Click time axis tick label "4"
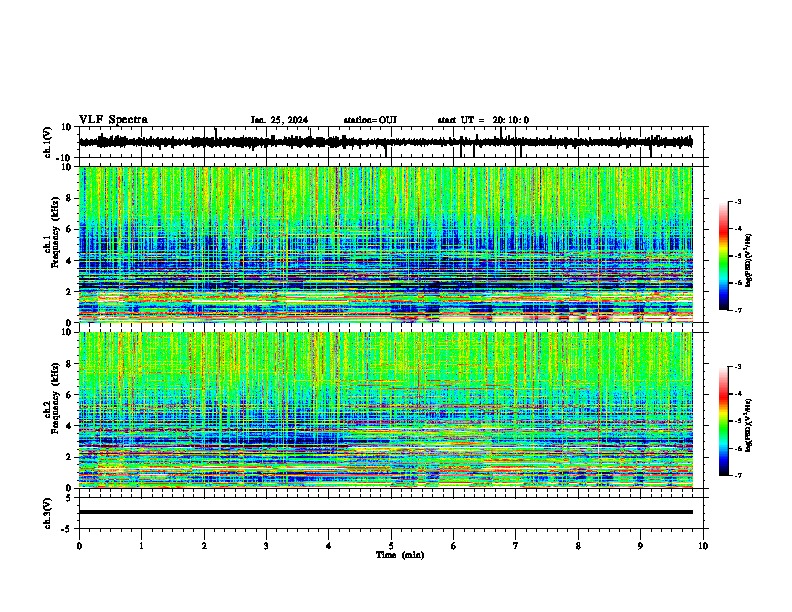Image resolution: width=792 pixels, height=612 pixels. pos(329,546)
